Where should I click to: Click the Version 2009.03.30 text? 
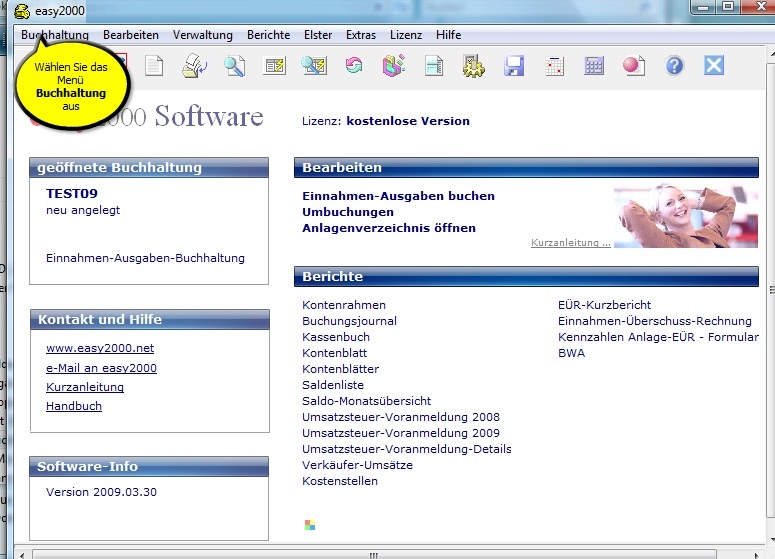point(101,492)
